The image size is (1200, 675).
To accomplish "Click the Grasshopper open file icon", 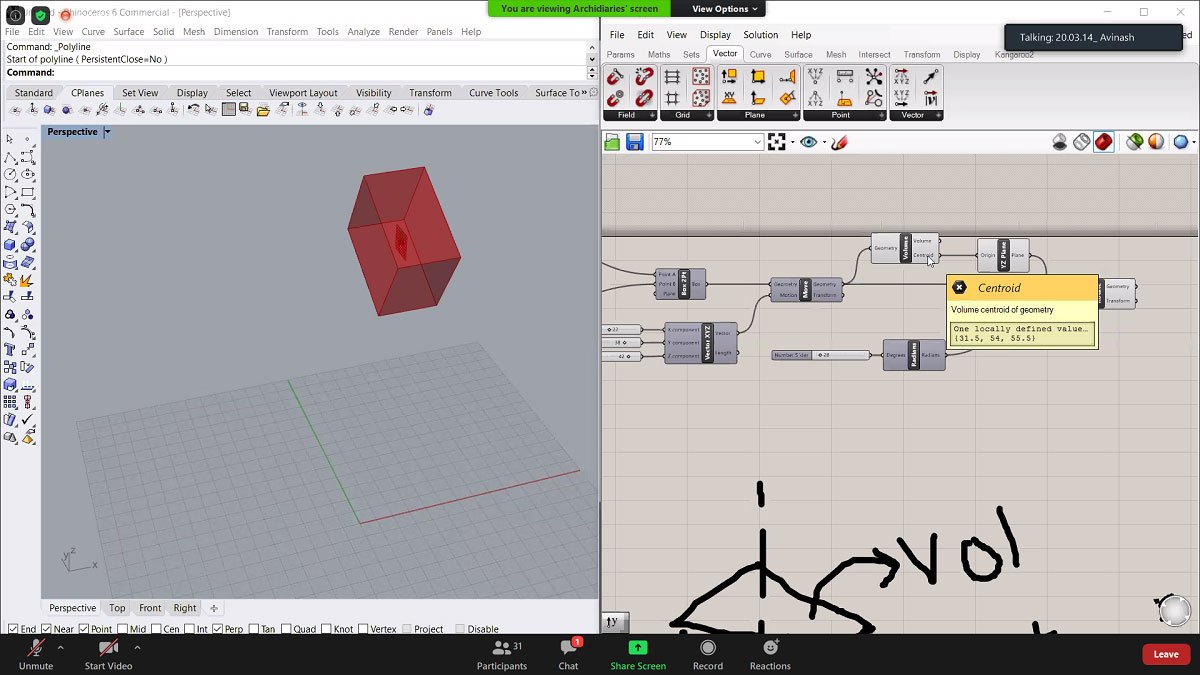I will point(612,142).
